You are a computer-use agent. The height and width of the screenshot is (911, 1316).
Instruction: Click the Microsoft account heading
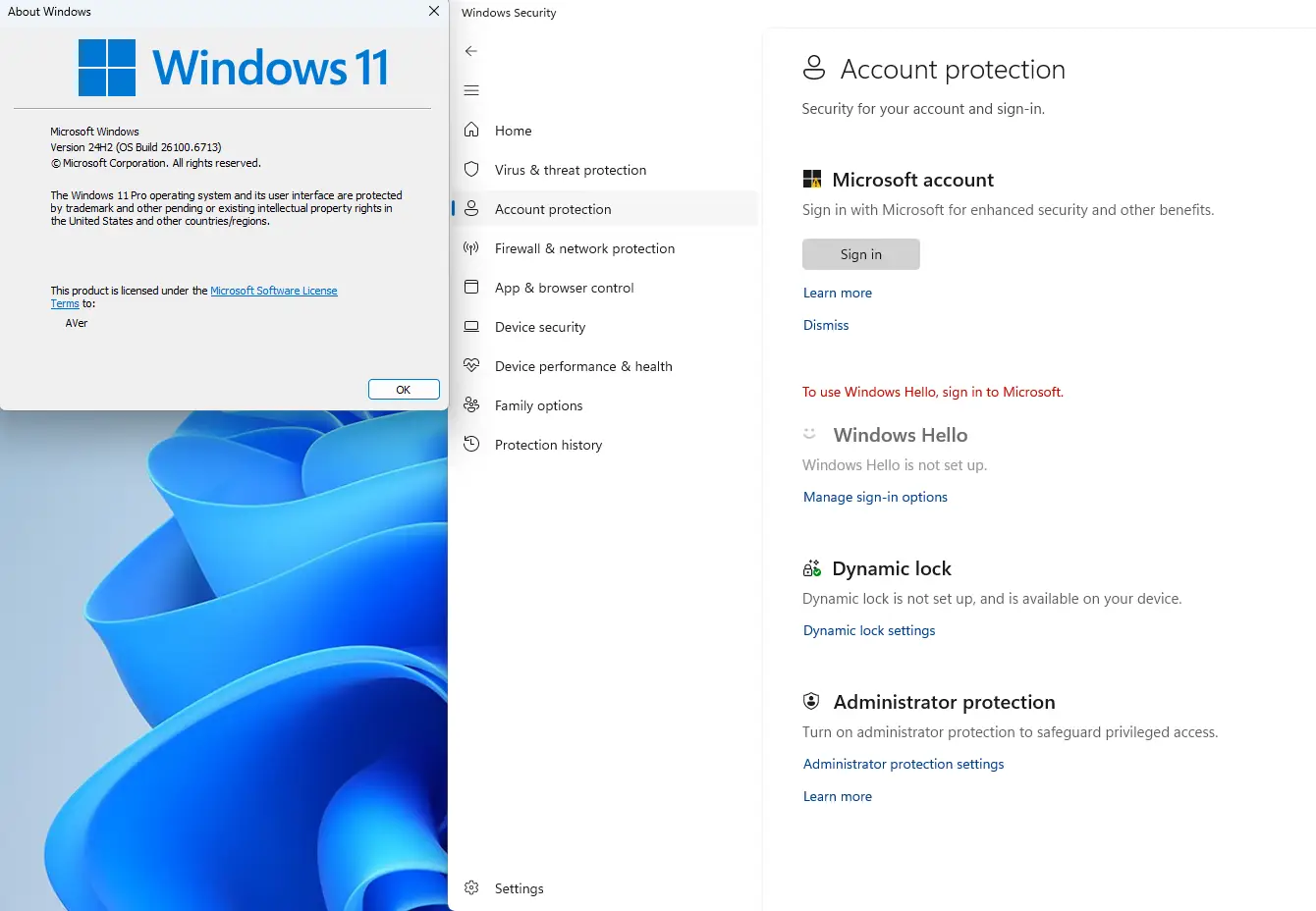coord(913,180)
